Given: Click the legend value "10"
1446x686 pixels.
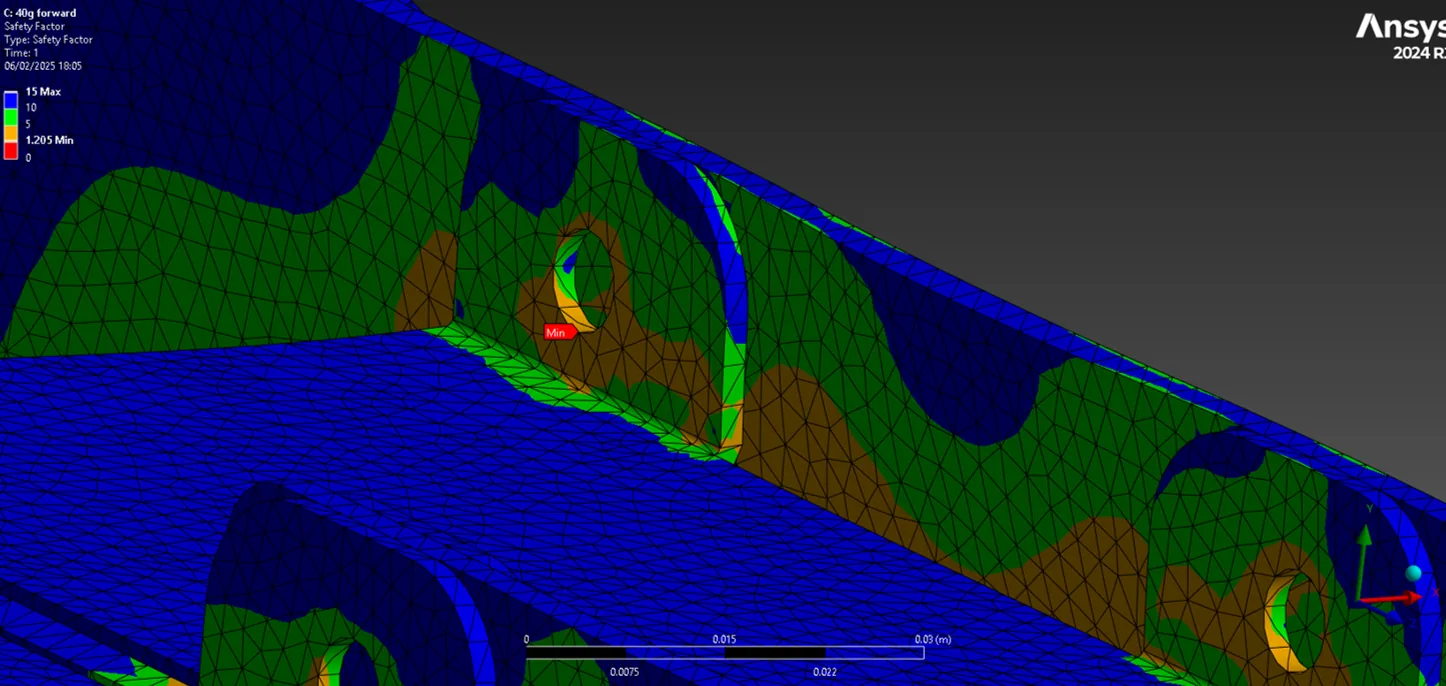Looking at the screenshot, I should (31, 108).
